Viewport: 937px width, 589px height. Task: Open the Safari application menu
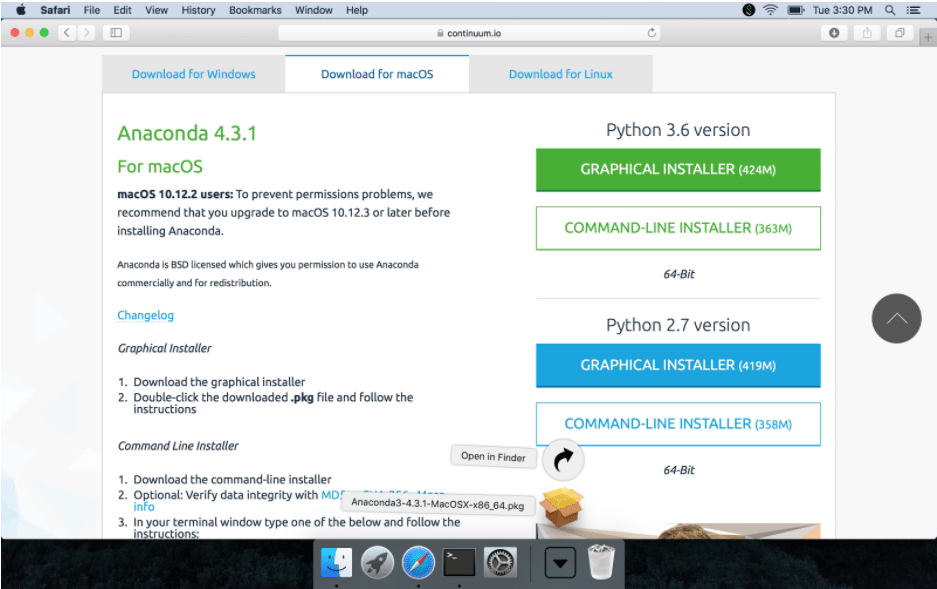(x=55, y=10)
